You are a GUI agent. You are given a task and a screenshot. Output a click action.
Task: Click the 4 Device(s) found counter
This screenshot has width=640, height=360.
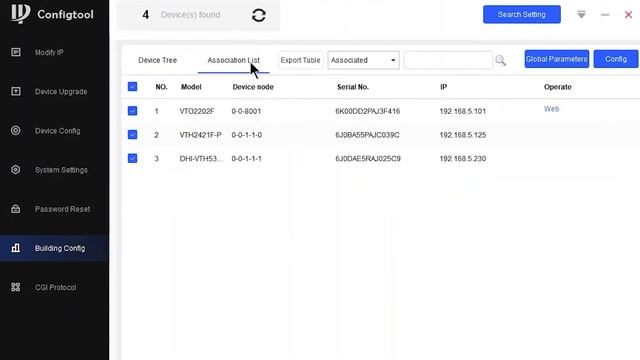click(x=181, y=15)
